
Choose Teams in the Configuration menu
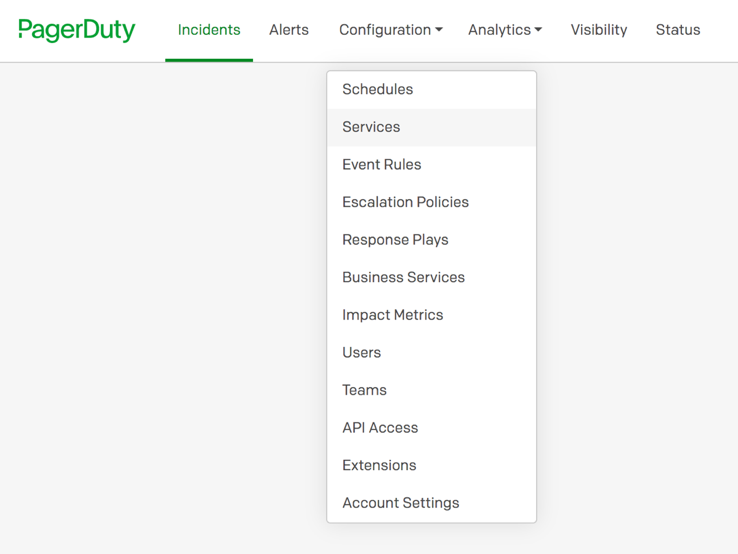[432, 391]
